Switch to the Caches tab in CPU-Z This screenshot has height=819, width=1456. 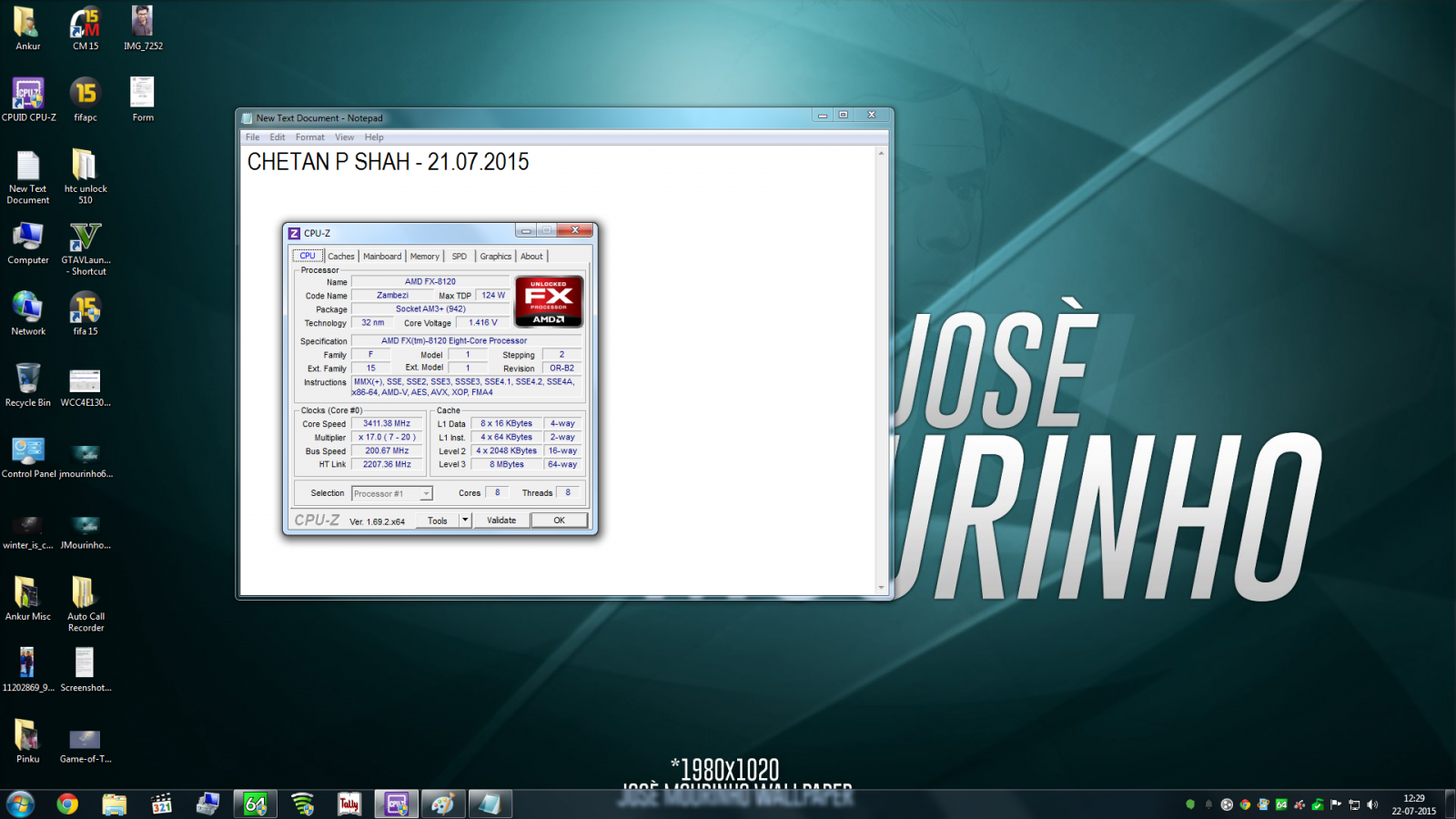(341, 257)
